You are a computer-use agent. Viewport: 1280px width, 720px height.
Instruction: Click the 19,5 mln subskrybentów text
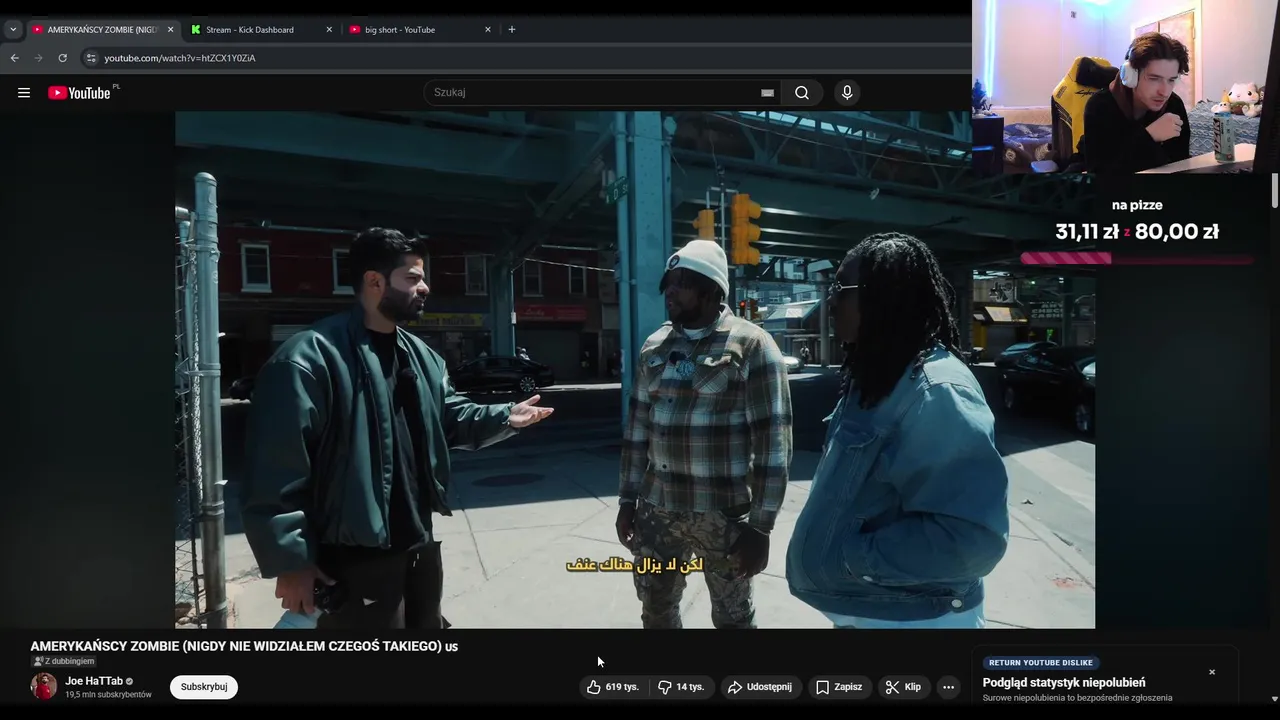(x=108, y=695)
